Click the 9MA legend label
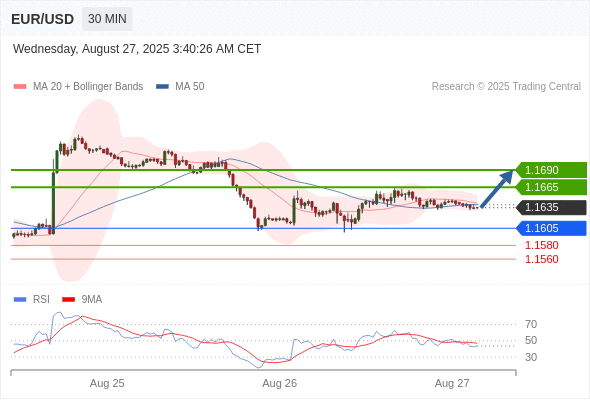 (92, 300)
